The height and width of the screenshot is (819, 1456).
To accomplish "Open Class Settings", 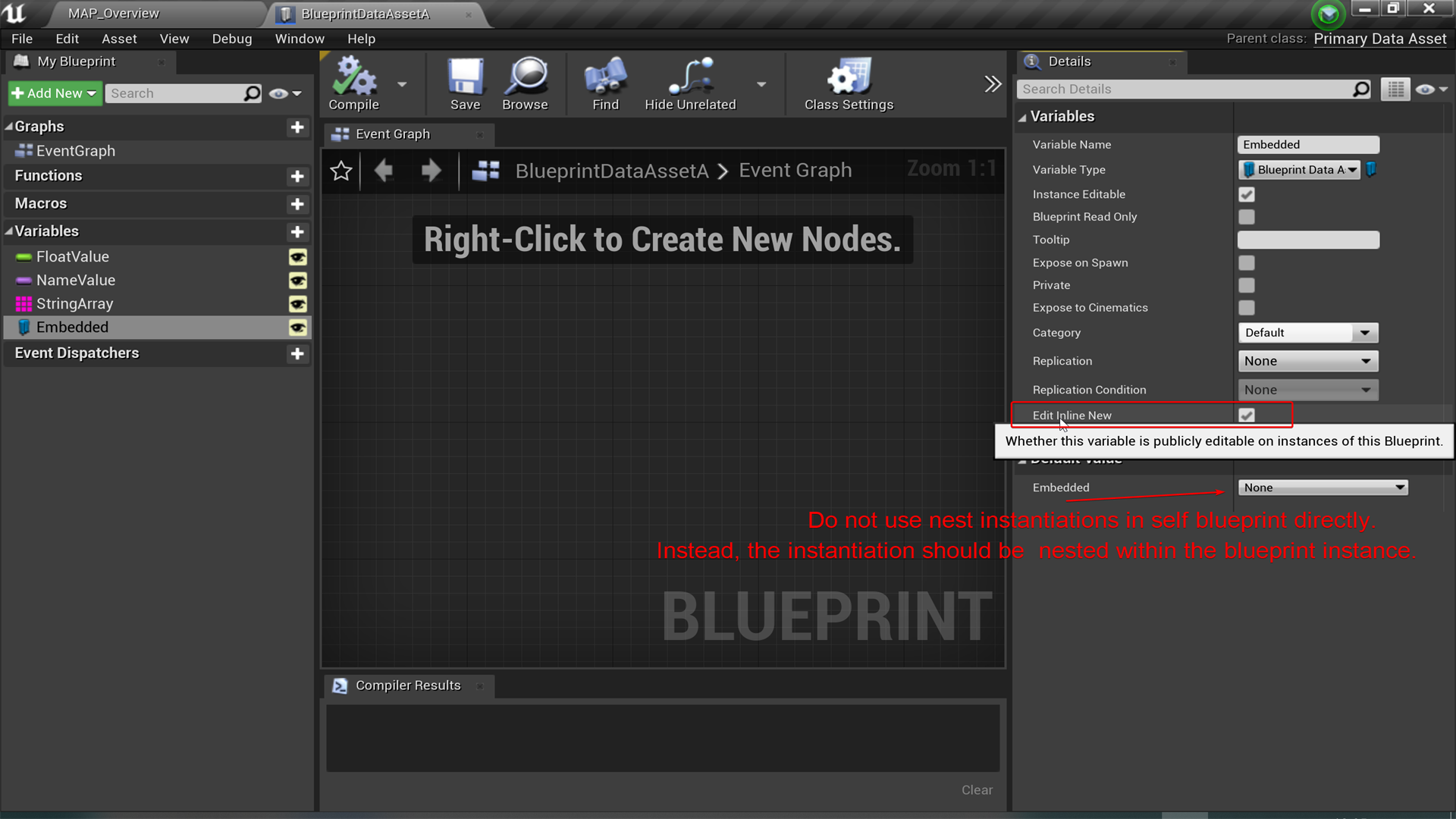I will click(848, 83).
